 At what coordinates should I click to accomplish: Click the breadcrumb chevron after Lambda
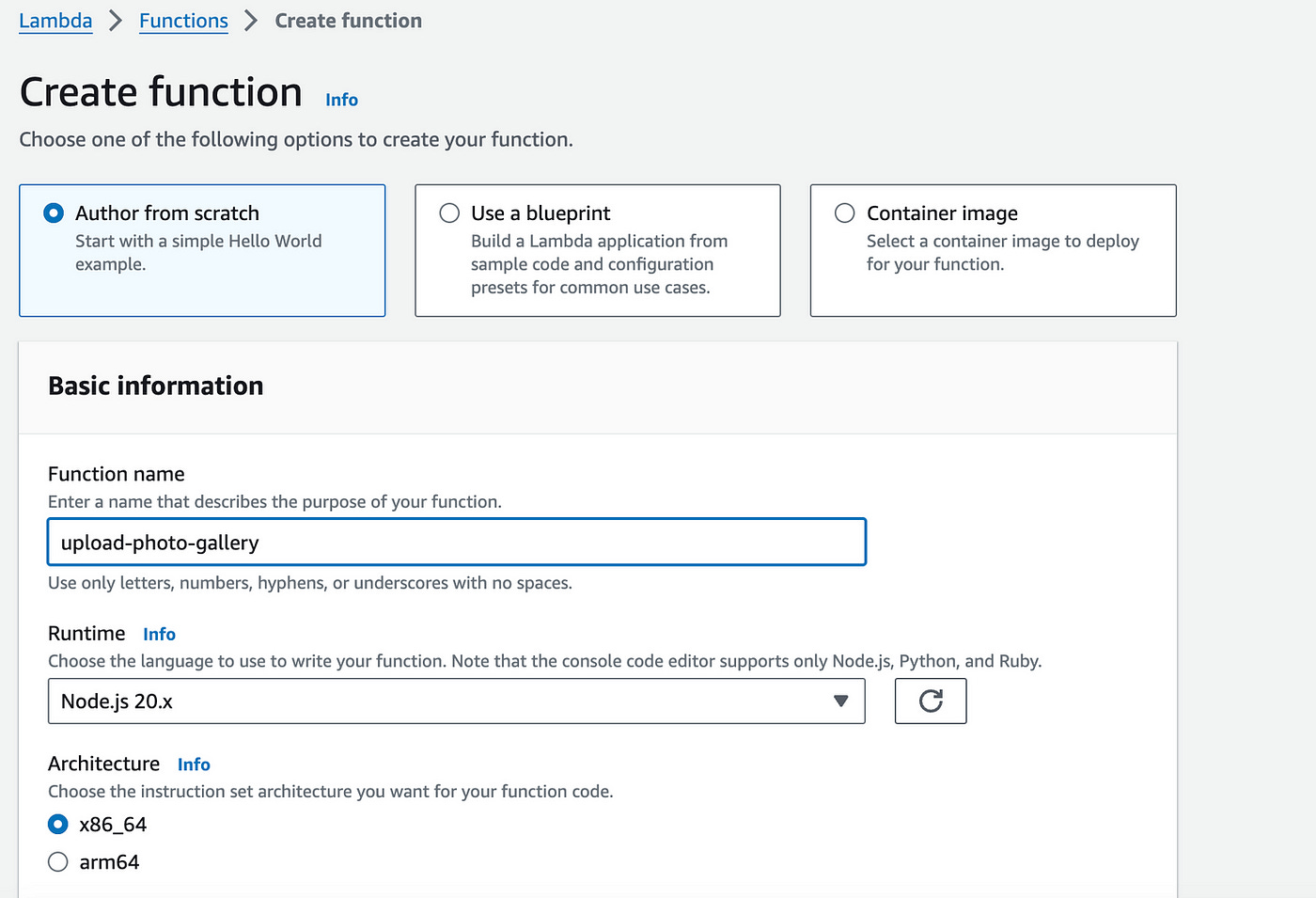tap(116, 21)
